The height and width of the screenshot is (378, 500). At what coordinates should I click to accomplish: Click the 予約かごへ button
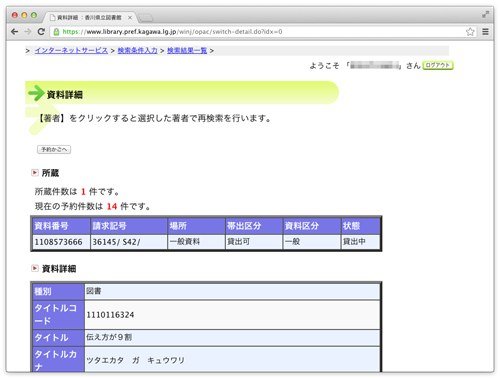point(54,149)
